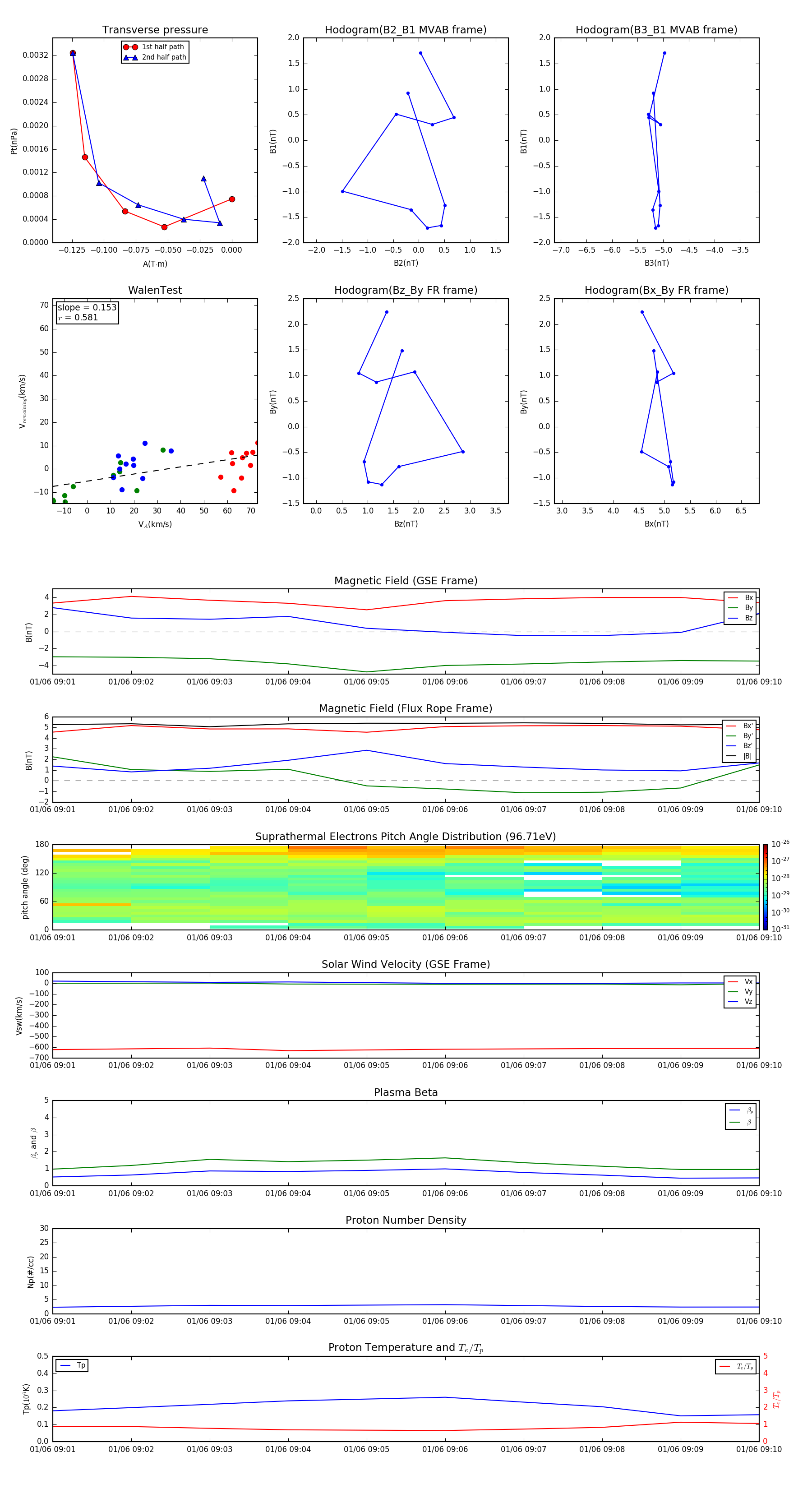
Task: Select the B3(nT) x-axis label
Action: tap(656, 263)
